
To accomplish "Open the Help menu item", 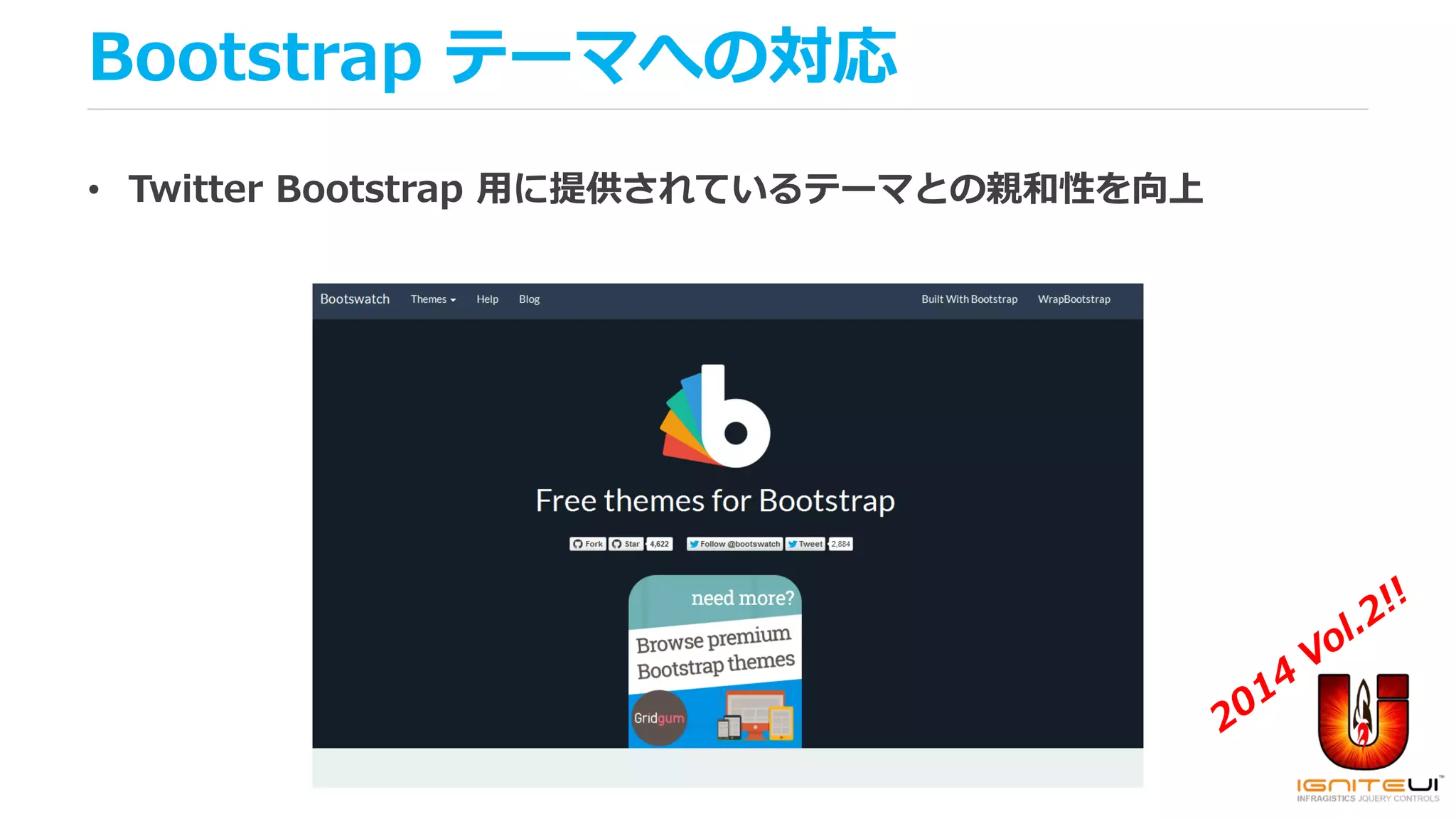I will 487,299.
